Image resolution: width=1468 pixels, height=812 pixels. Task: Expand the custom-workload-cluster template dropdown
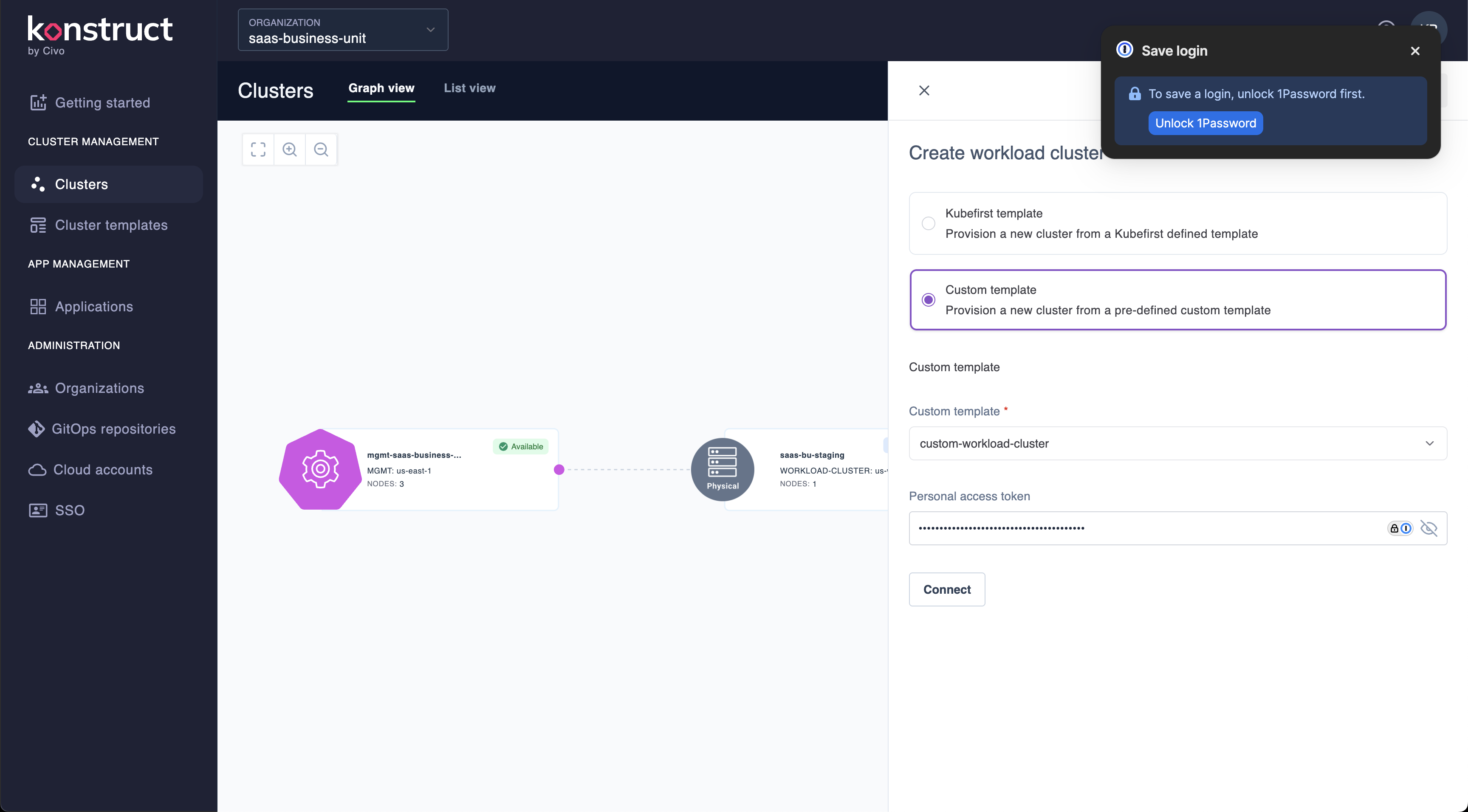1429,443
